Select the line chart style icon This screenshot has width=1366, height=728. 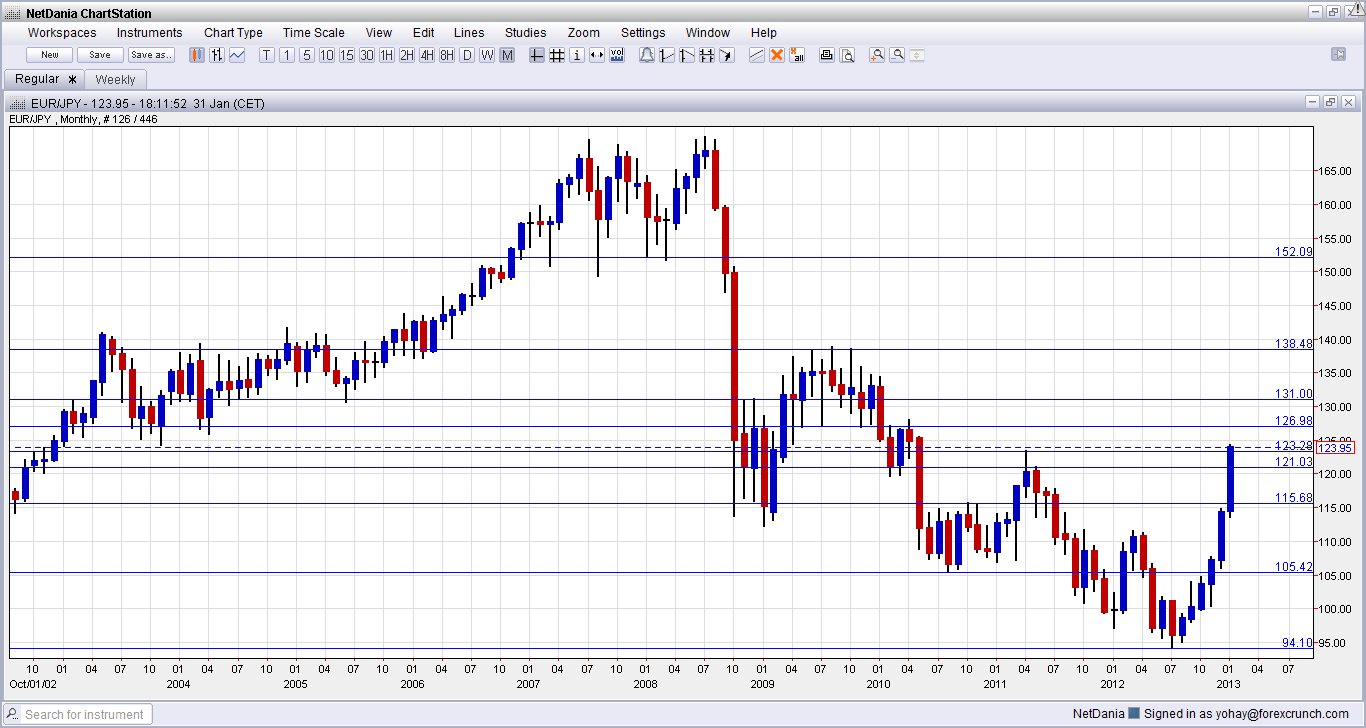coord(237,55)
